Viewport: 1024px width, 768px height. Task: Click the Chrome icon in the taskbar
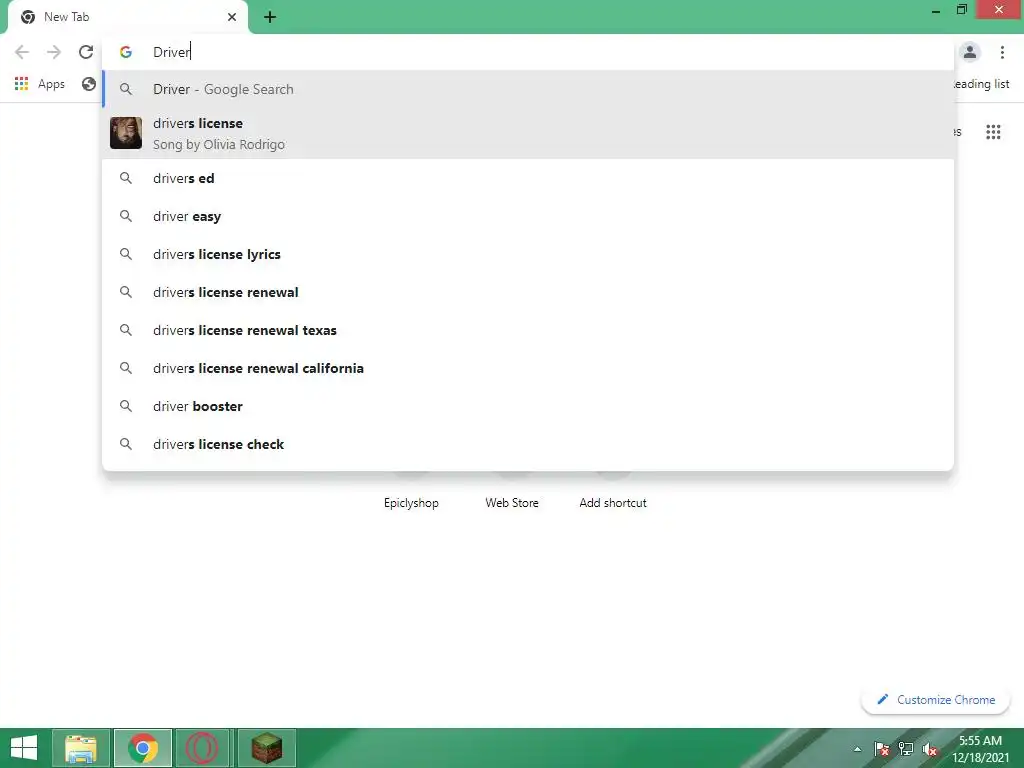(x=143, y=748)
